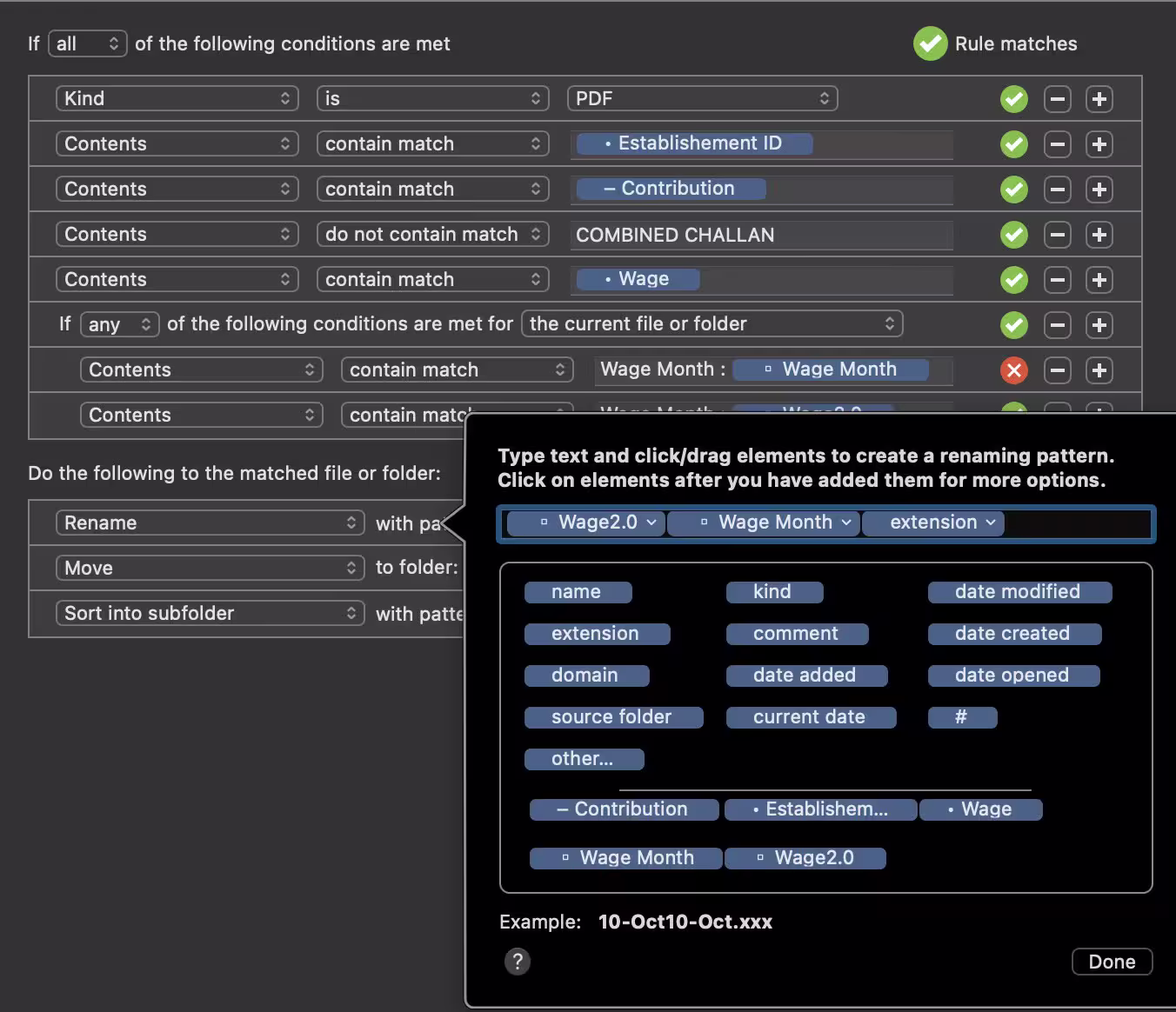Click green check status on Kind row
Image resolution: width=1176 pixels, height=1012 pixels.
coord(1013,99)
